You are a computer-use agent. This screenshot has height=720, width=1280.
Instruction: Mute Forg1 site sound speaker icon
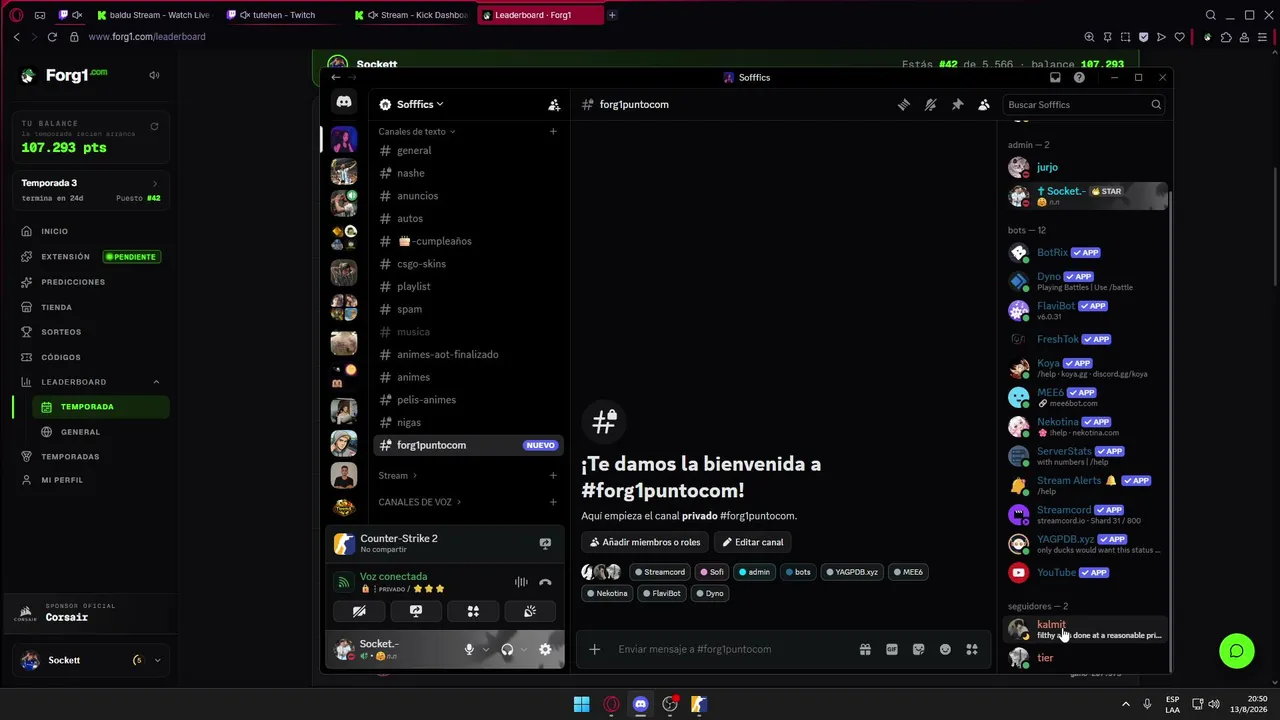coord(154,75)
